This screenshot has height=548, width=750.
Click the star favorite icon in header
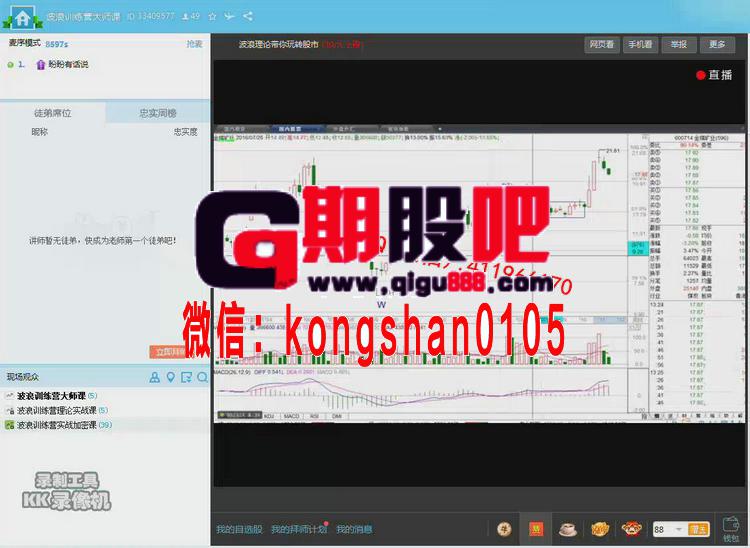pos(212,16)
